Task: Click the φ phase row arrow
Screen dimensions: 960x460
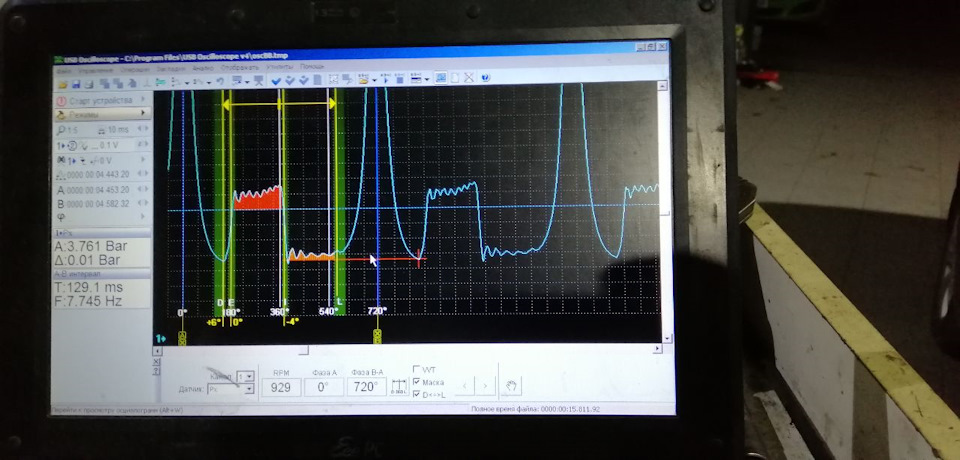Action: [144, 217]
